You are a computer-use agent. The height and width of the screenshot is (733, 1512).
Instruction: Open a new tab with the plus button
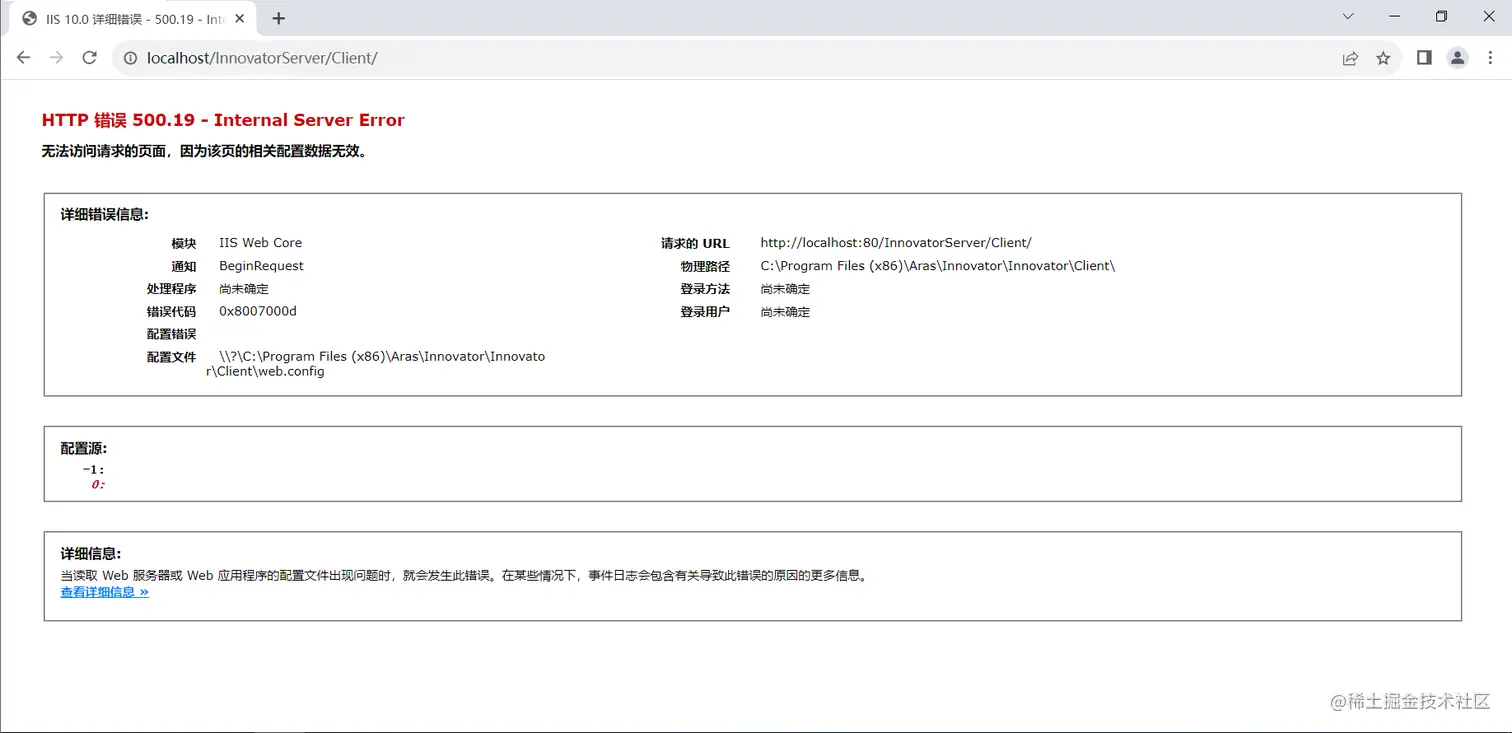[x=278, y=17]
